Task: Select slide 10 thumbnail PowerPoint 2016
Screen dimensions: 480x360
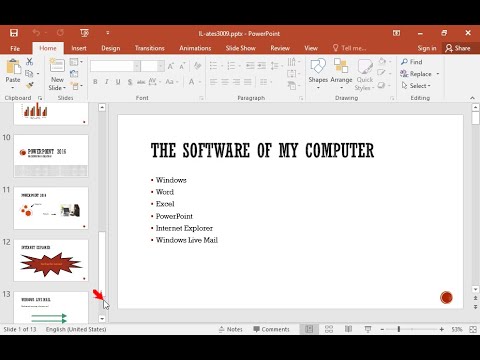Action: (x=51, y=156)
